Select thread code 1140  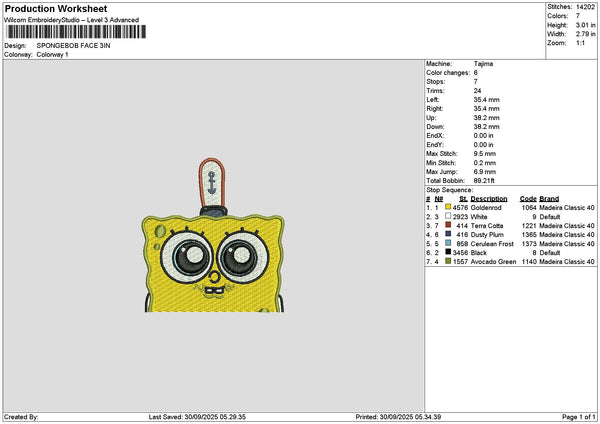529,262
